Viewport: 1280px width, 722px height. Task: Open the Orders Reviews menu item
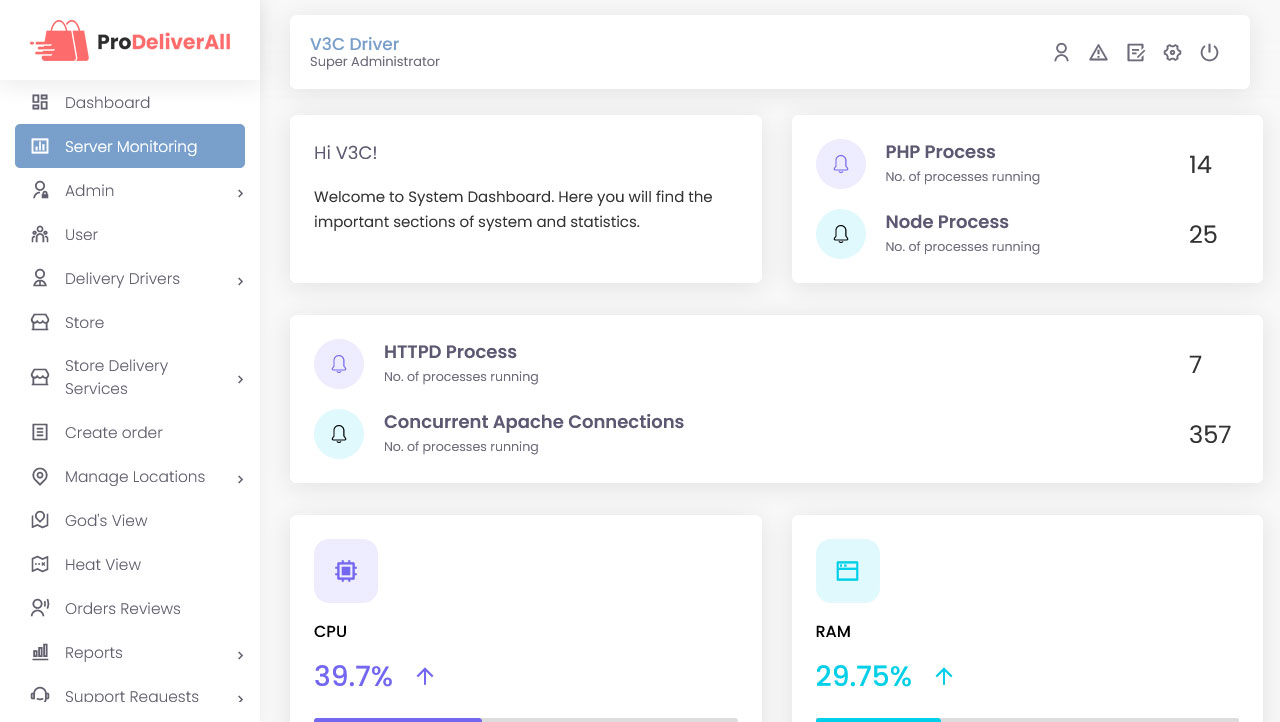click(x=130, y=608)
